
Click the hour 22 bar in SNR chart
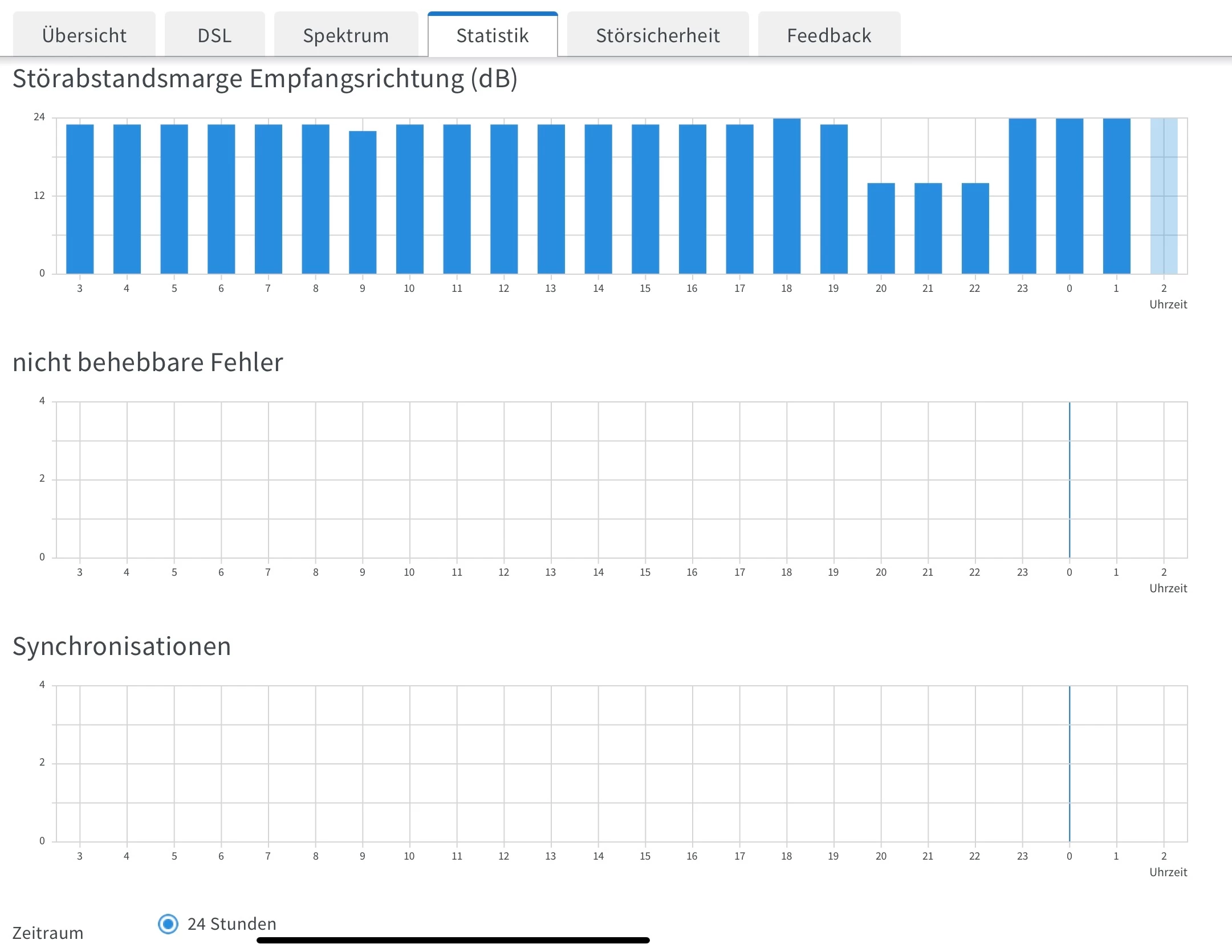pos(975,228)
